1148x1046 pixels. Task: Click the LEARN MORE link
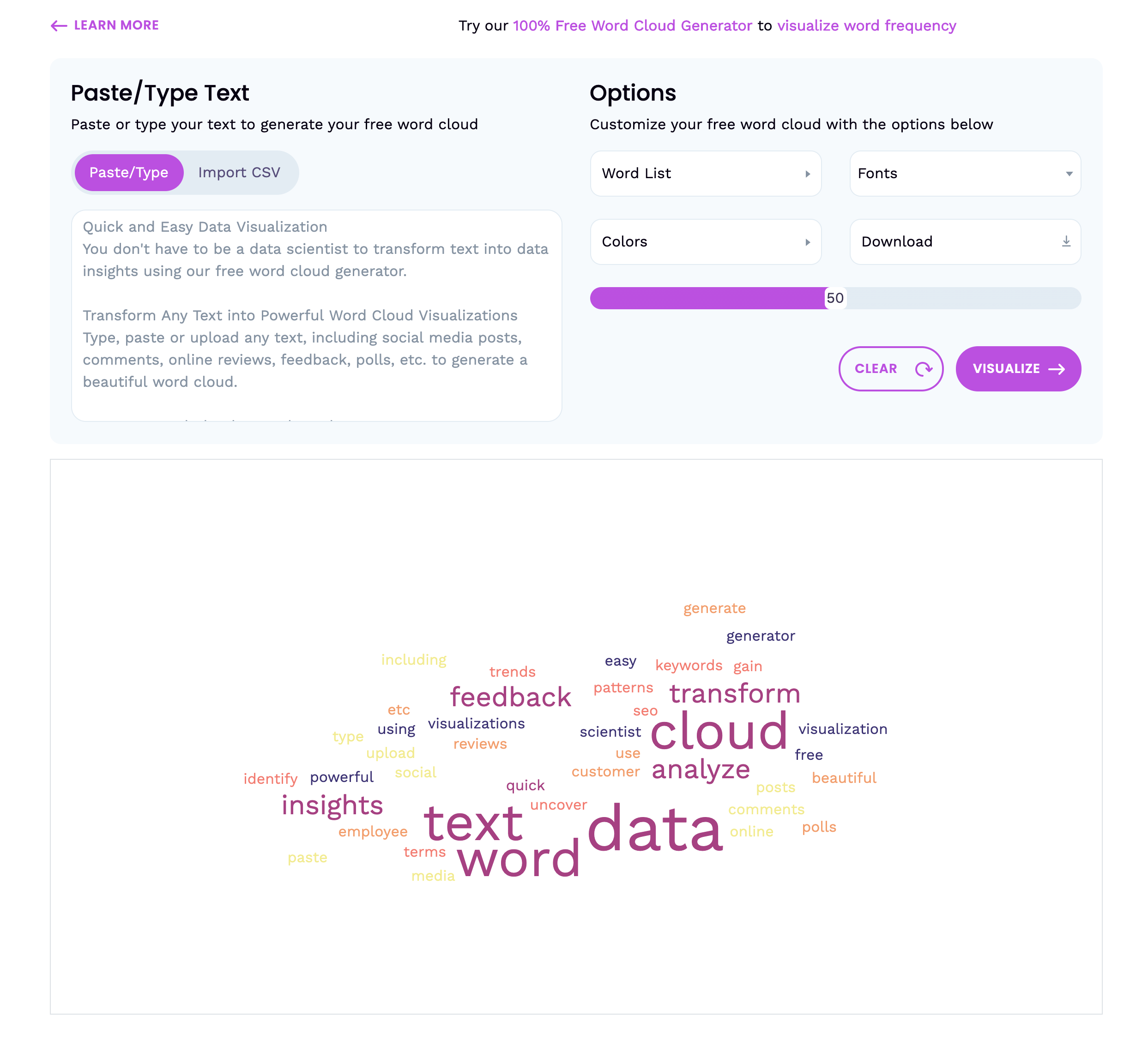[116, 25]
